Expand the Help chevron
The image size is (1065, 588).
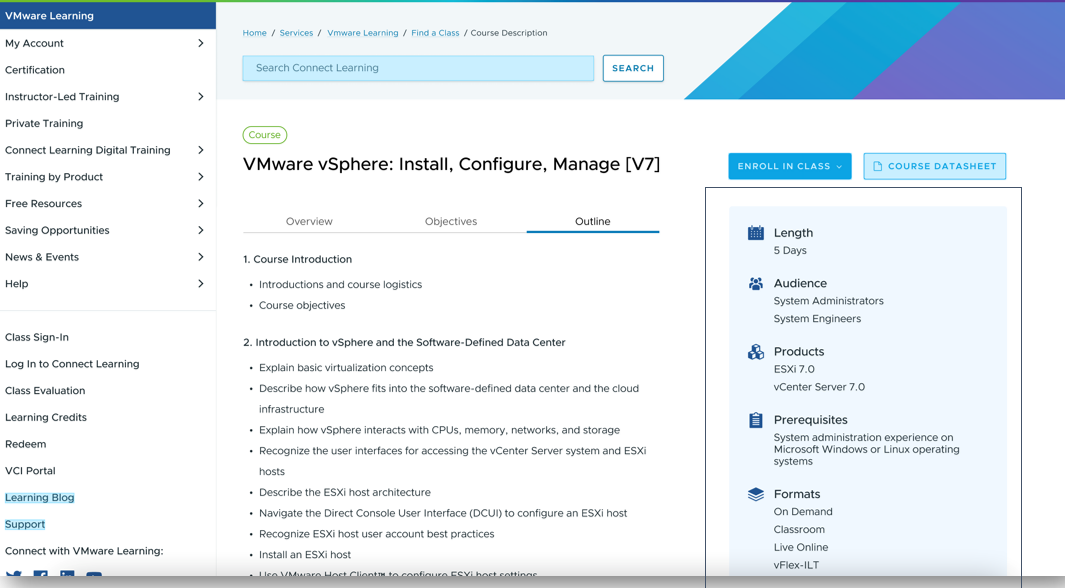point(200,284)
